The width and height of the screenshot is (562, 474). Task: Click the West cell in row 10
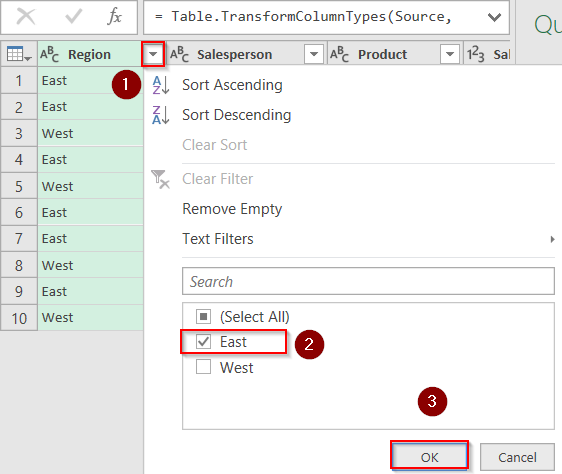[x=90, y=318]
